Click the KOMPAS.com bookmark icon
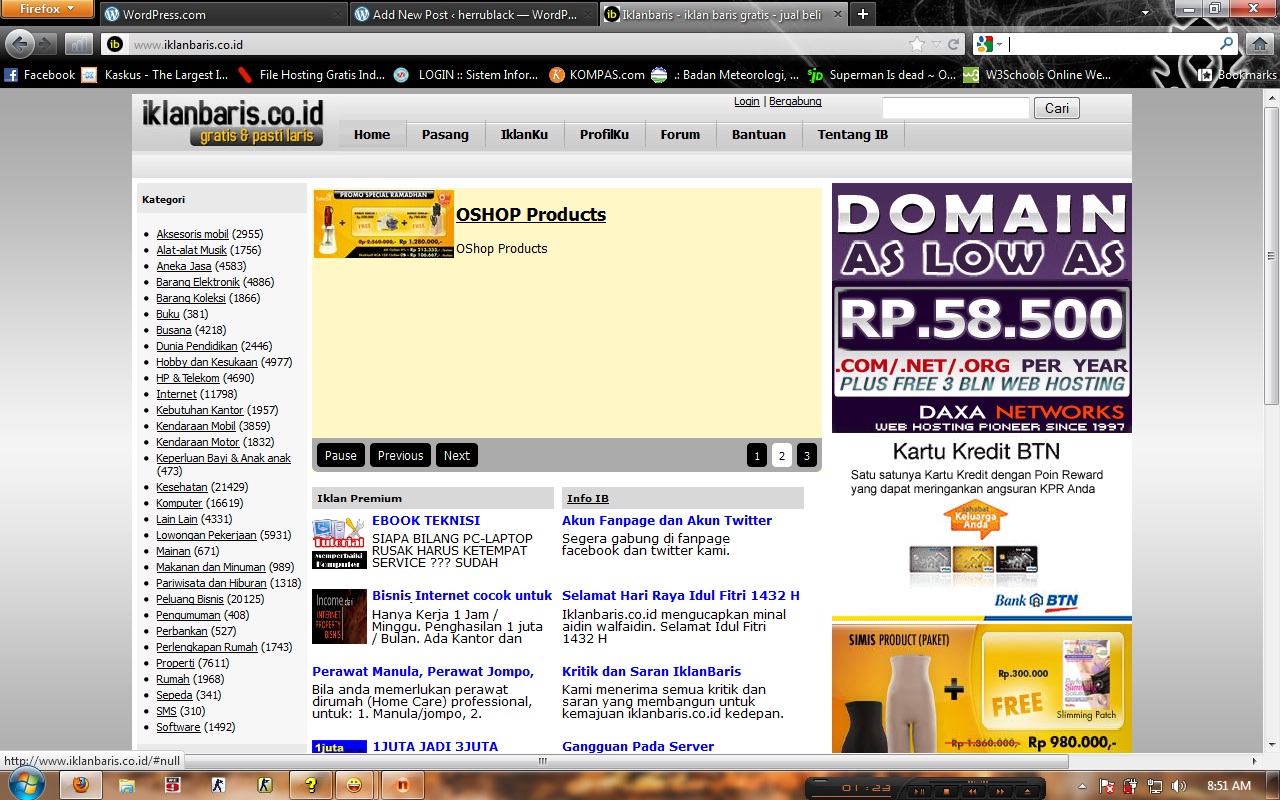1280x800 pixels. pyautogui.click(x=556, y=74)
